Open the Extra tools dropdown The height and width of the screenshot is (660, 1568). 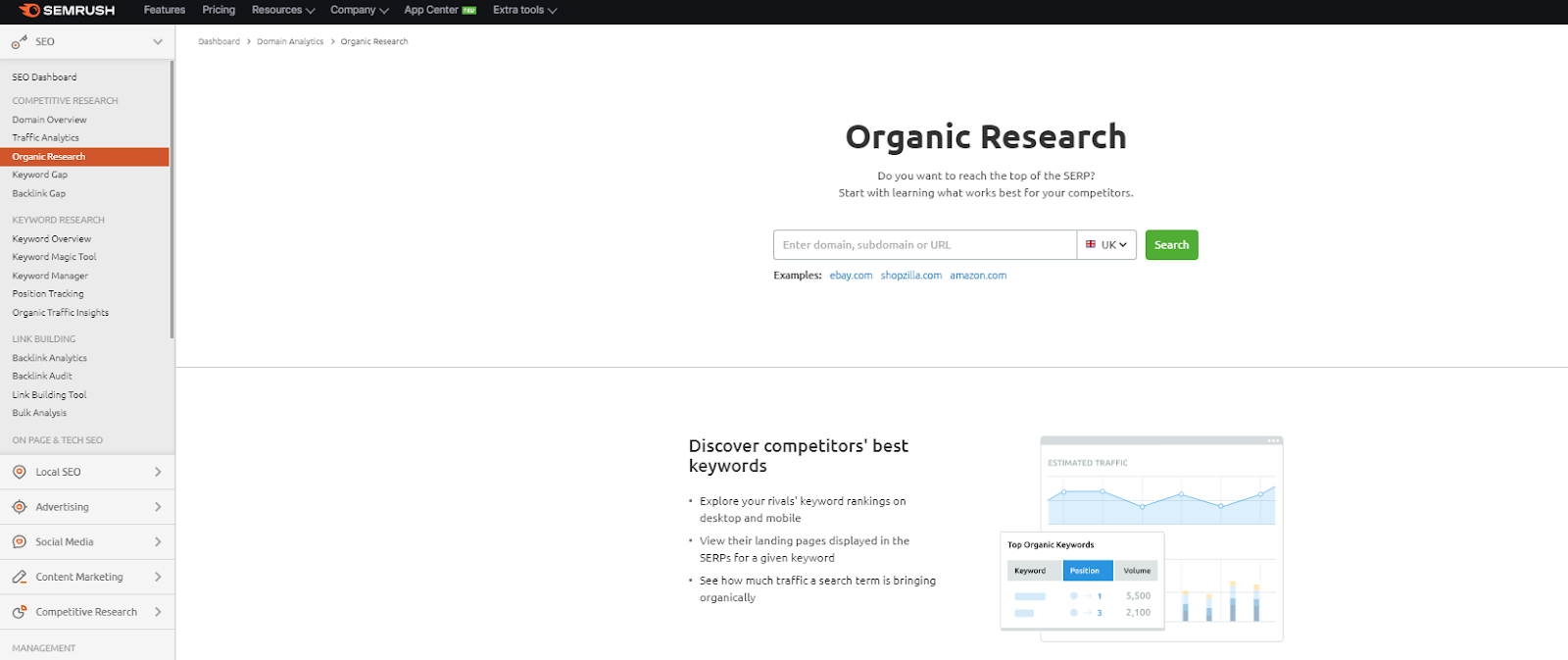(525, 11)
